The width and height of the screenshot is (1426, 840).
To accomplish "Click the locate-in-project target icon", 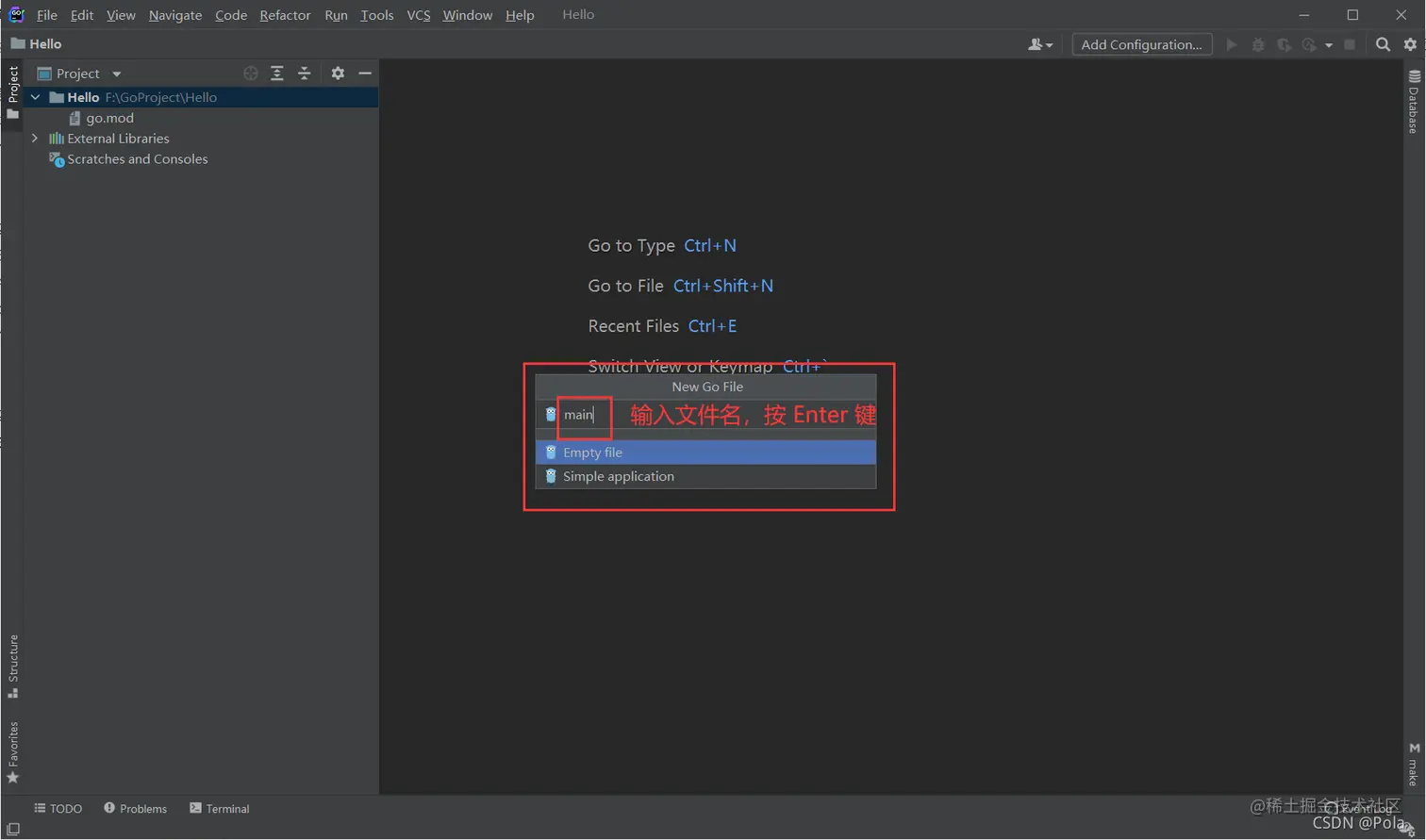I will pos(250,74).
